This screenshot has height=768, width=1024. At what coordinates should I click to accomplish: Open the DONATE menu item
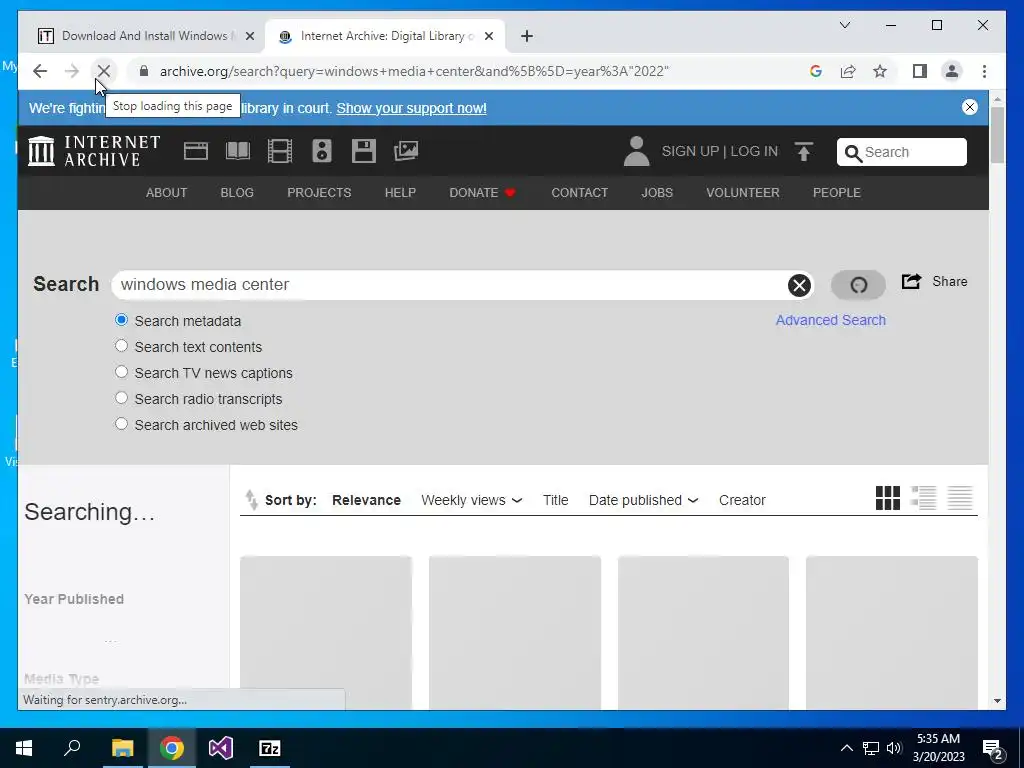click(483, 193)
